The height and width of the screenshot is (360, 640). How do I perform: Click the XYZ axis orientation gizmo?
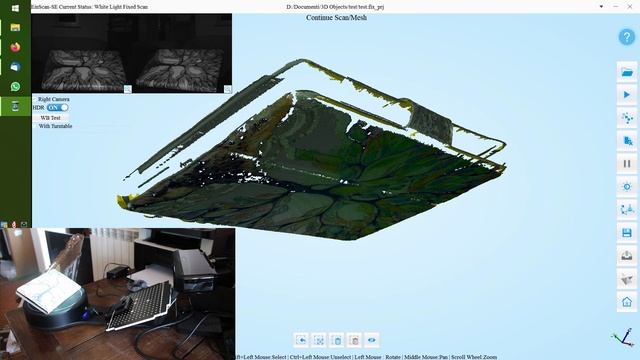(623, 339)
